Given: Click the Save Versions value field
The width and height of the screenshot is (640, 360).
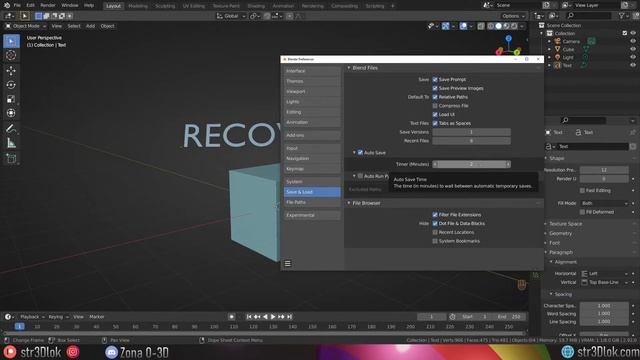Looking at the screenshot, I should click(x=471, y=132).
